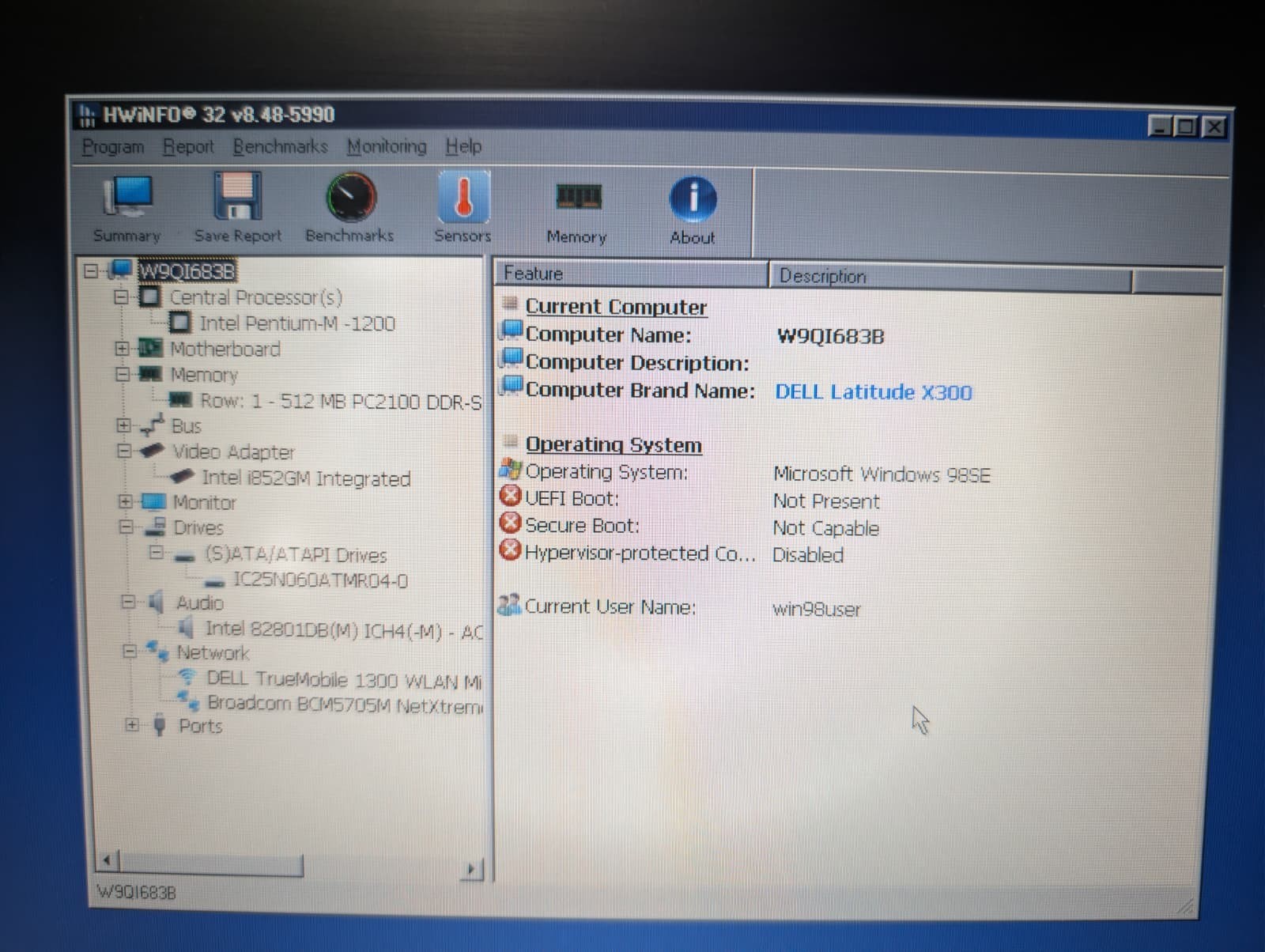Open the Help menu
Screen dimensions: 1265x952
tap(463, 146)
